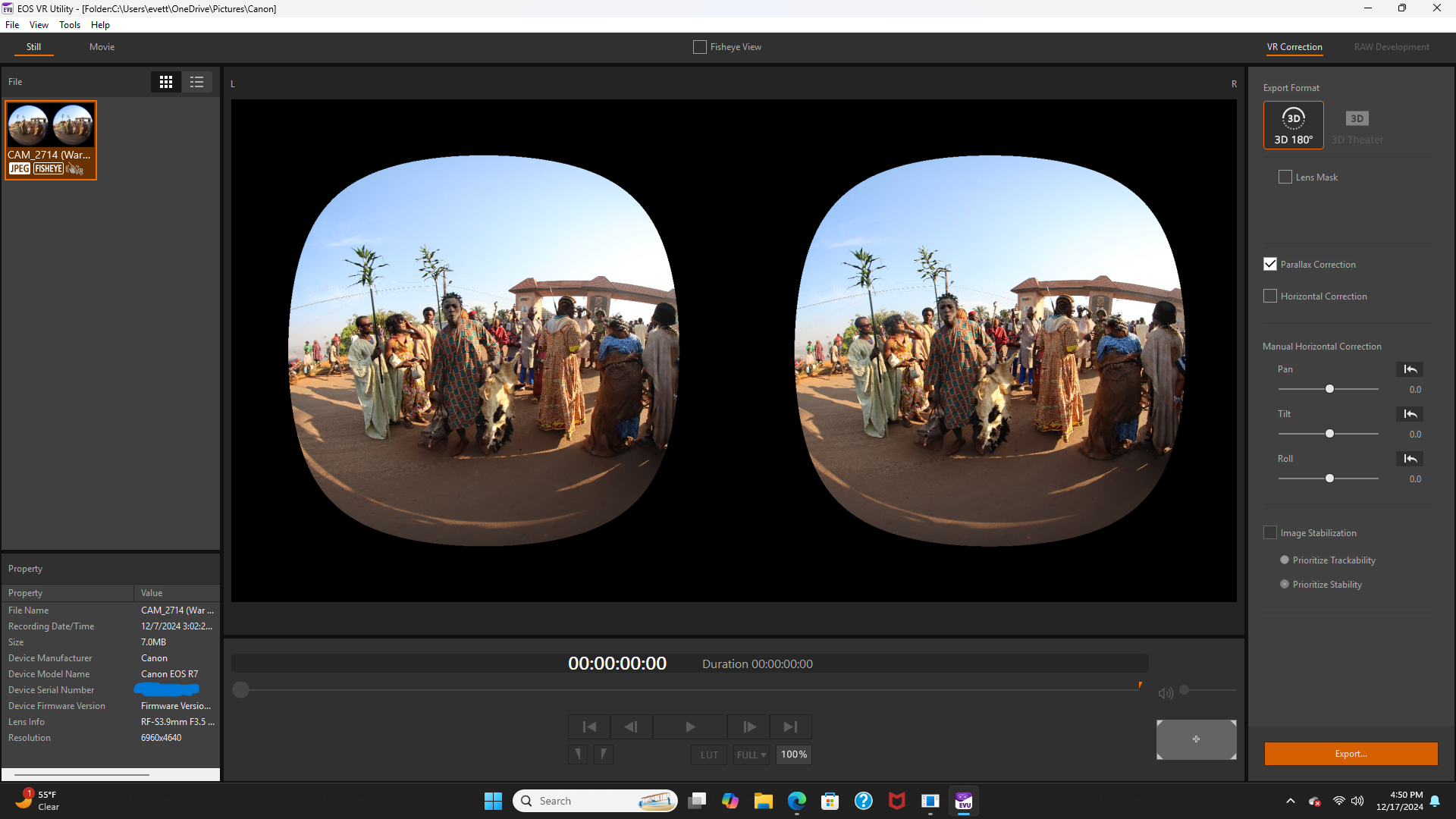Enable Horizontal Correction
The image size is (1456, 819).
[x=1270, y=296]
